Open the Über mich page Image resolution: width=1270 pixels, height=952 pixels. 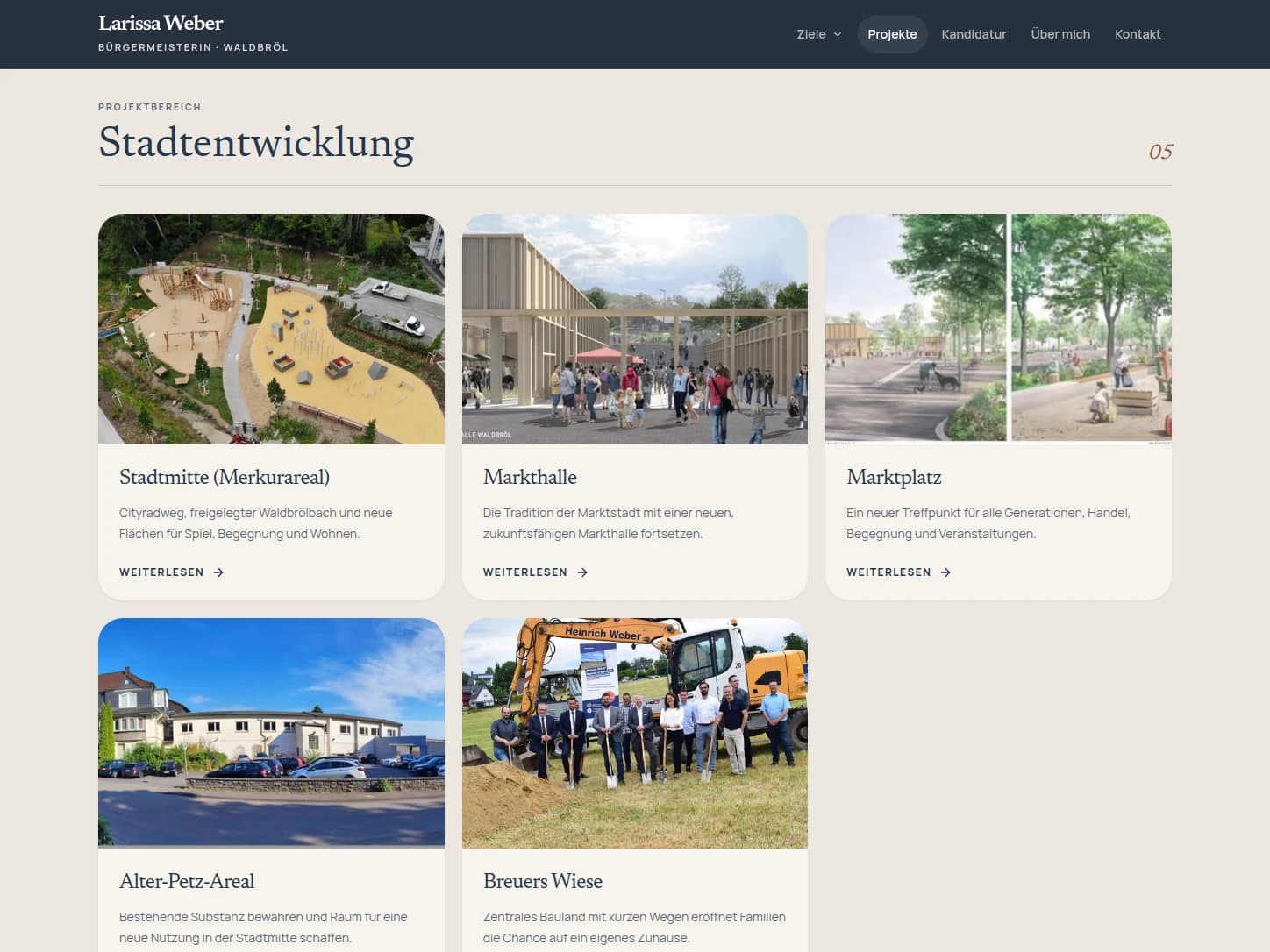(1060, 34)
